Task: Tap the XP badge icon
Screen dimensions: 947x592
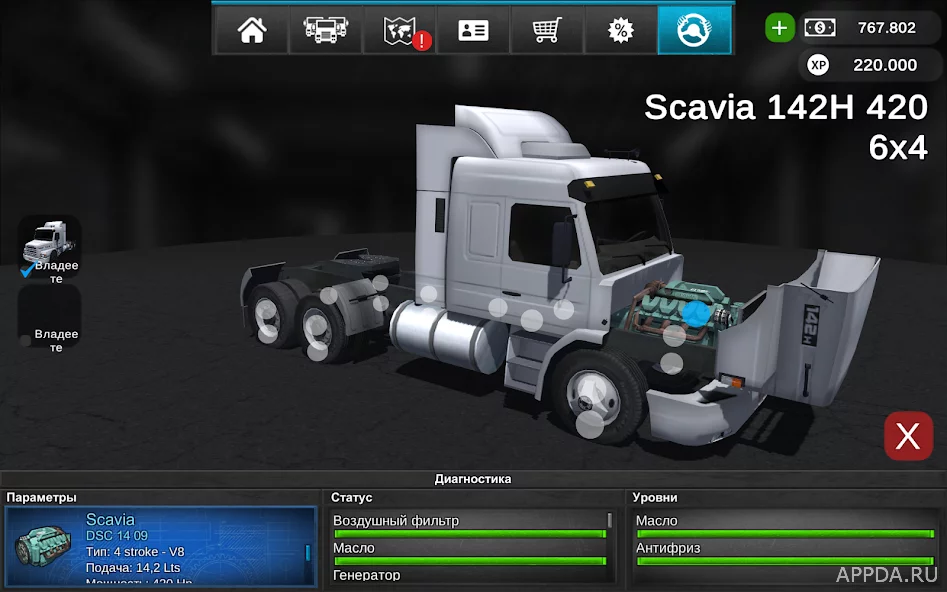Action: (818, 65)
